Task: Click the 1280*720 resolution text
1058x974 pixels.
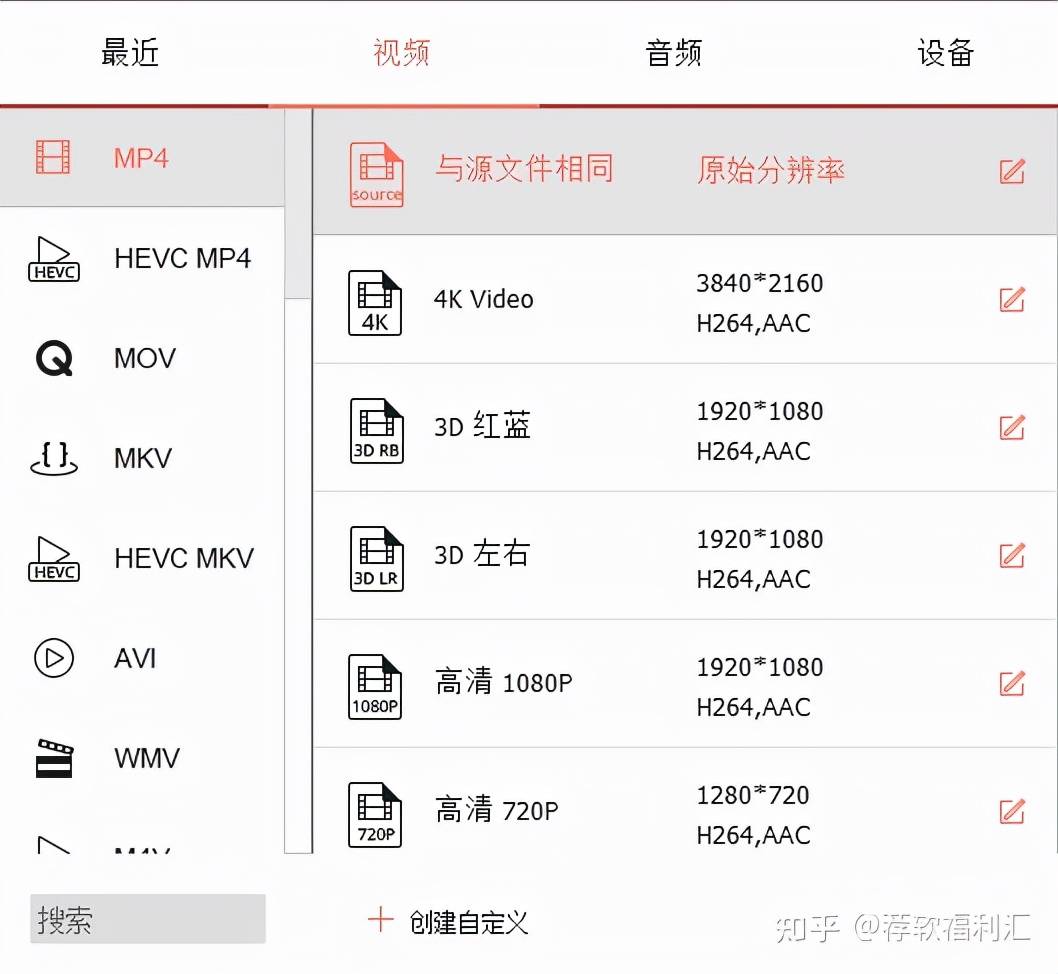Action: tap(753, 795)
